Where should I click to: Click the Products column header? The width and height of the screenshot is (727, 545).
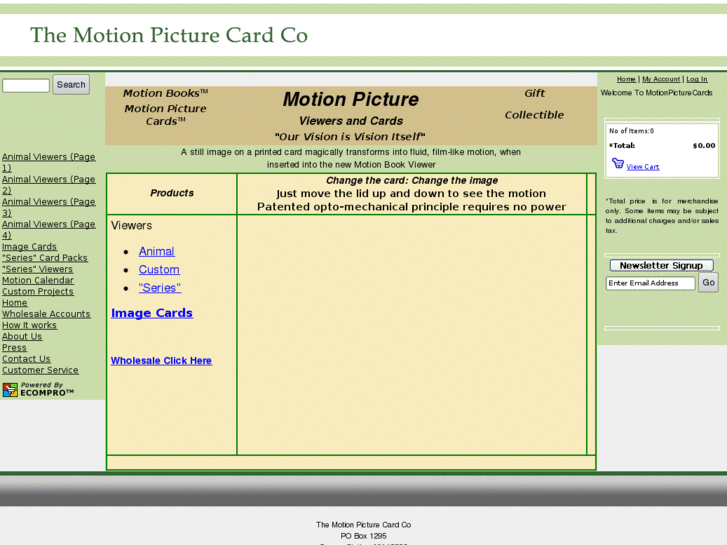[x=172, y=193]
